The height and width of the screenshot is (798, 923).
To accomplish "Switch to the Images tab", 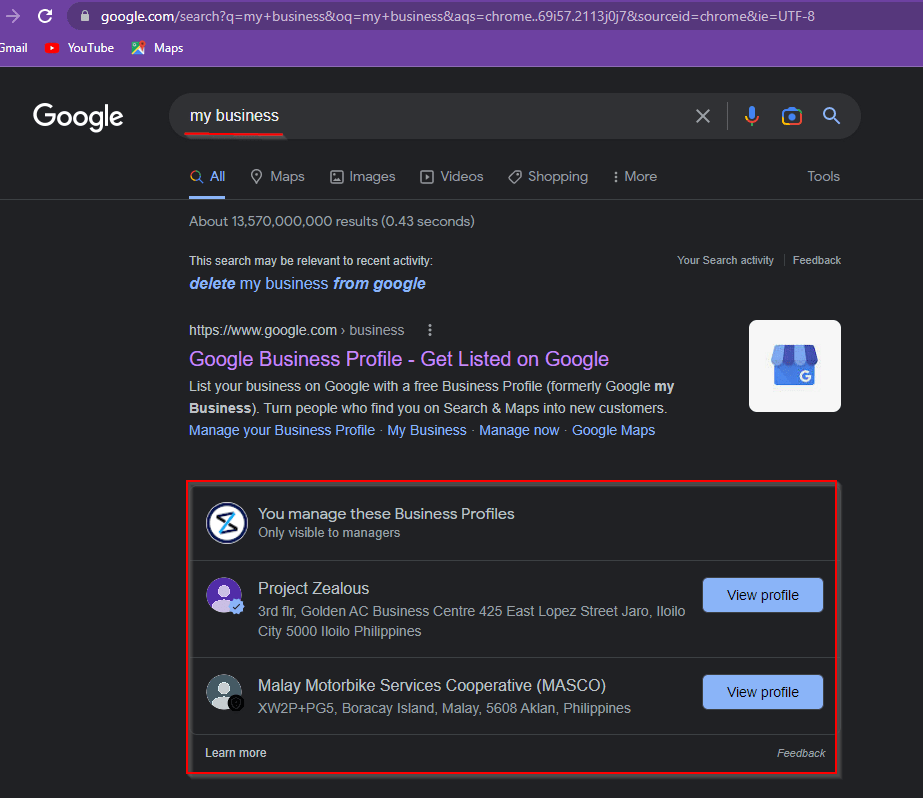I will coord(363,176).
